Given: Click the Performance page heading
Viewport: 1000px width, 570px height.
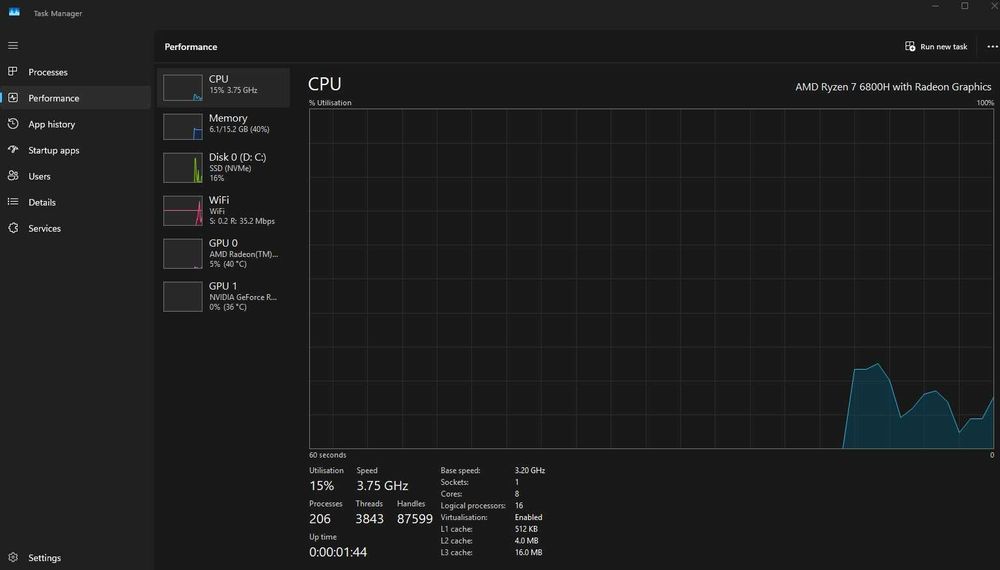Looking at the screenshot, I should click(191, 47).
